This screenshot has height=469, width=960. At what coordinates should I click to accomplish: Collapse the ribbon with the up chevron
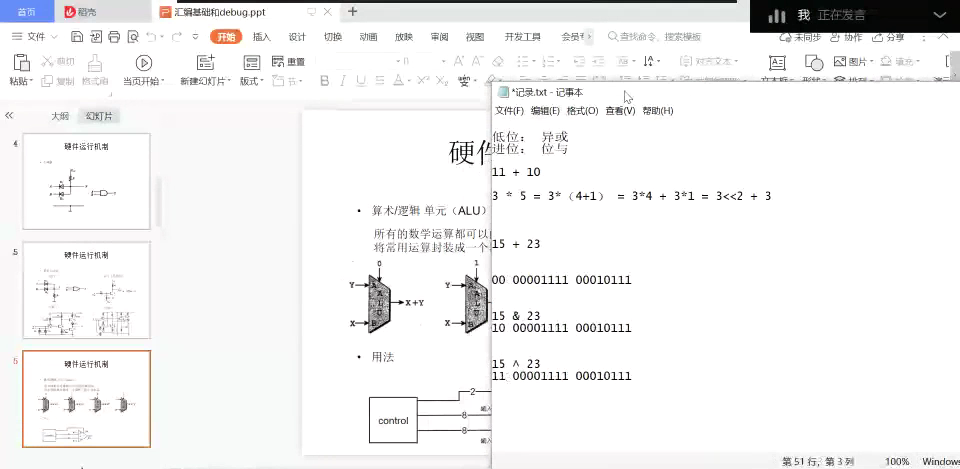[x=943, y=37]
